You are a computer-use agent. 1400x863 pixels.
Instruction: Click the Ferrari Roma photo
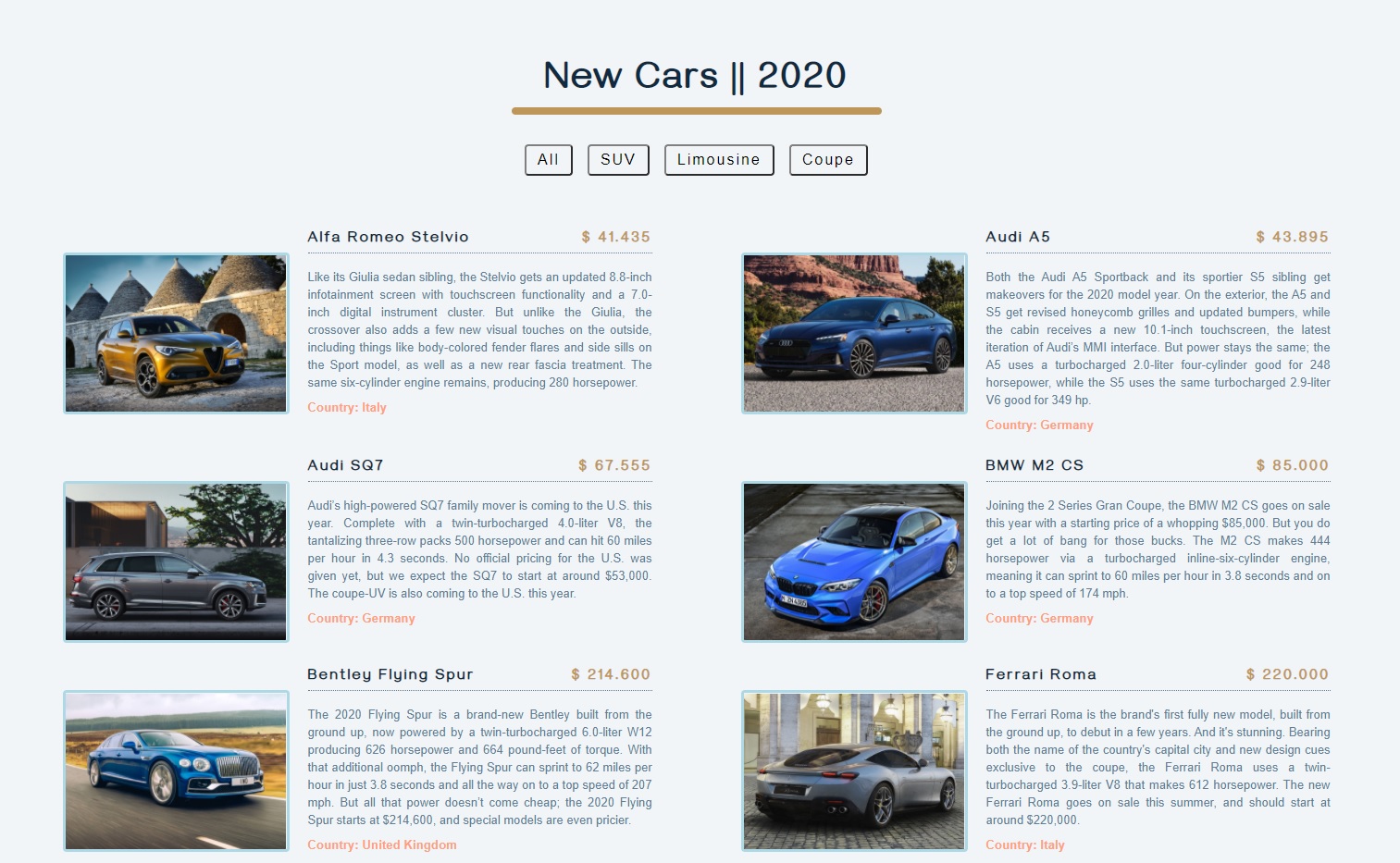pyautogui.click(x=854, y=771)
